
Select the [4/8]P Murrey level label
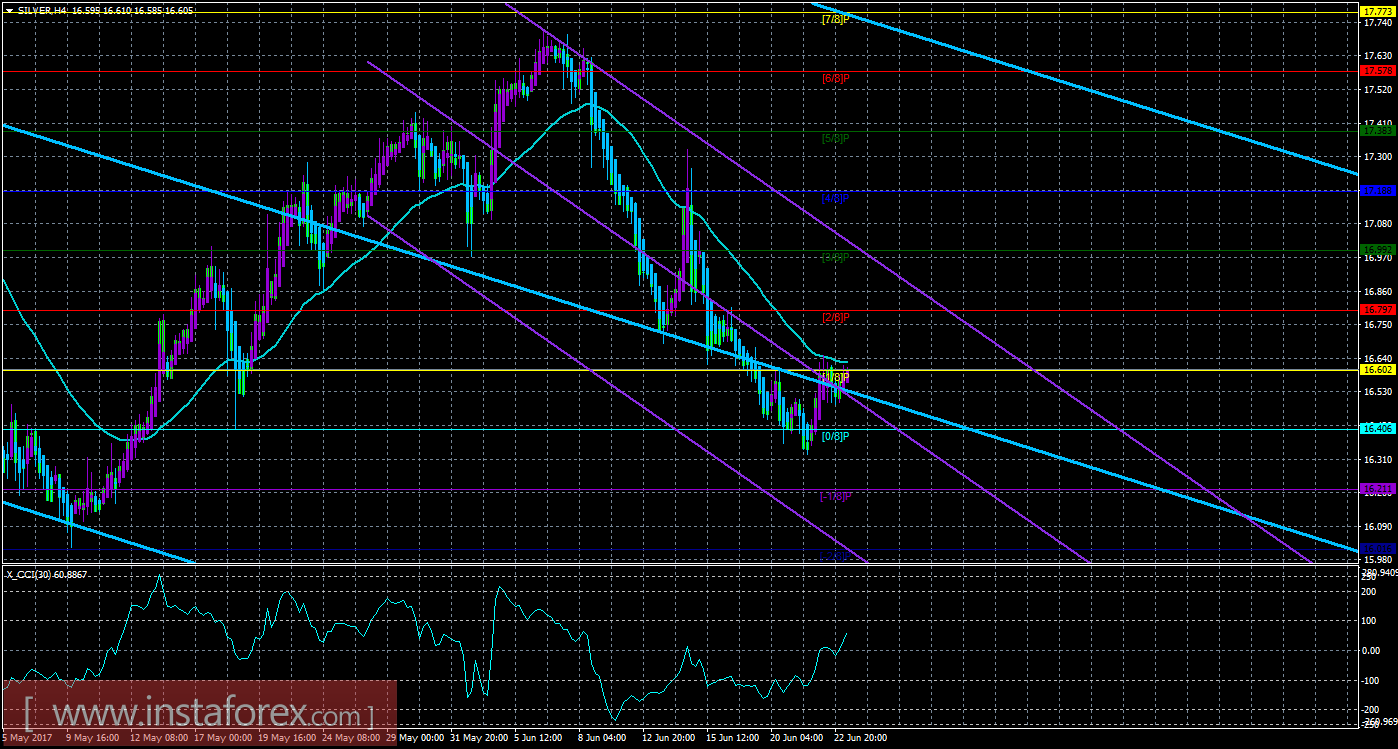(x=835, y=198)
